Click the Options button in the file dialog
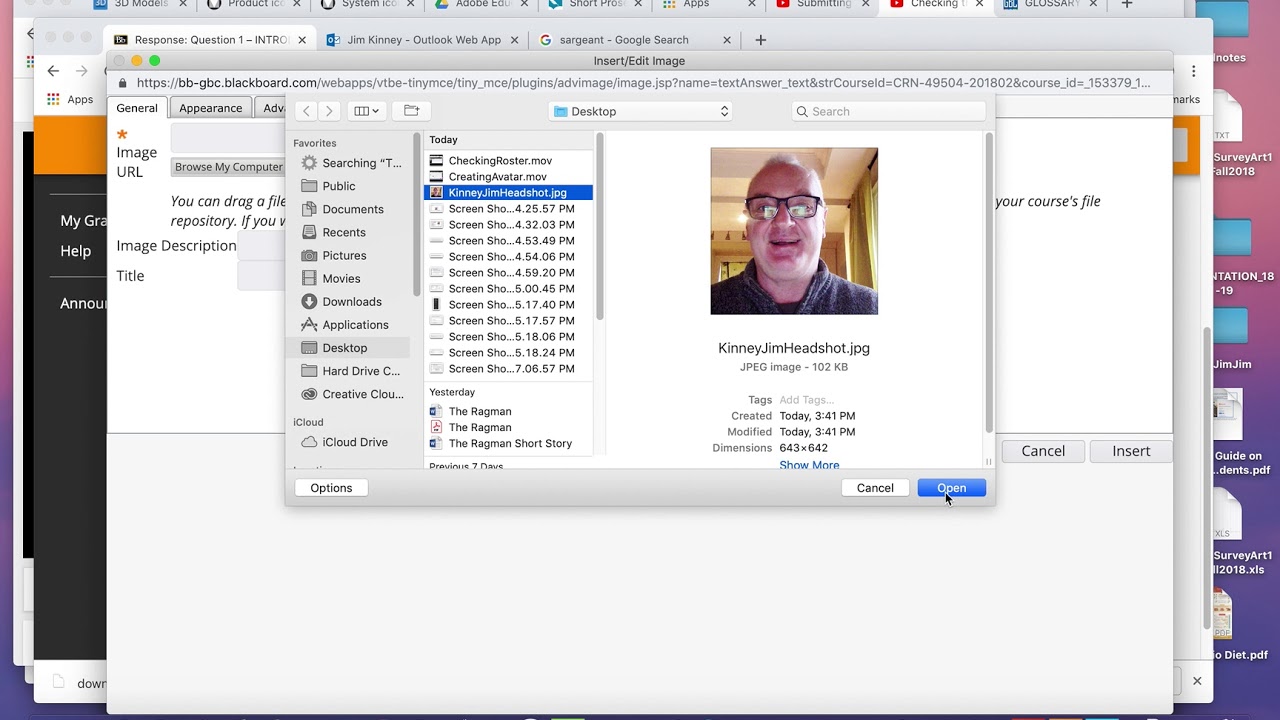 (331, 488)
